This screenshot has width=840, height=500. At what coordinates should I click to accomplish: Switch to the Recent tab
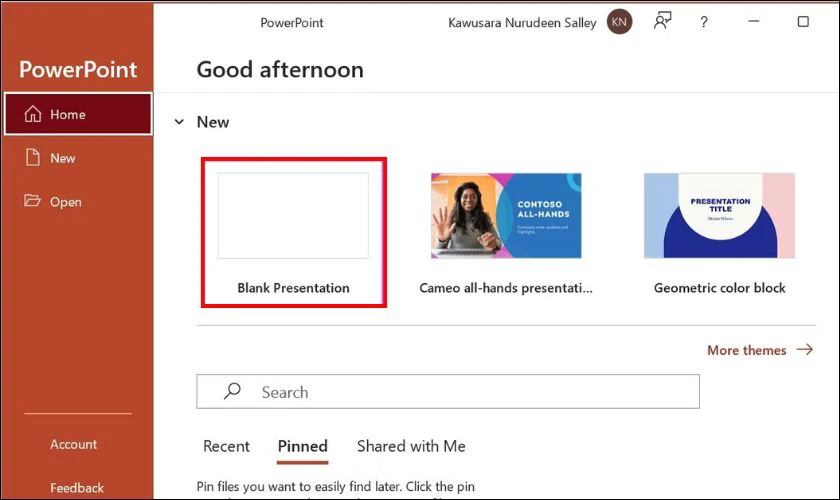pyautogui.click(x=226, y=446)
